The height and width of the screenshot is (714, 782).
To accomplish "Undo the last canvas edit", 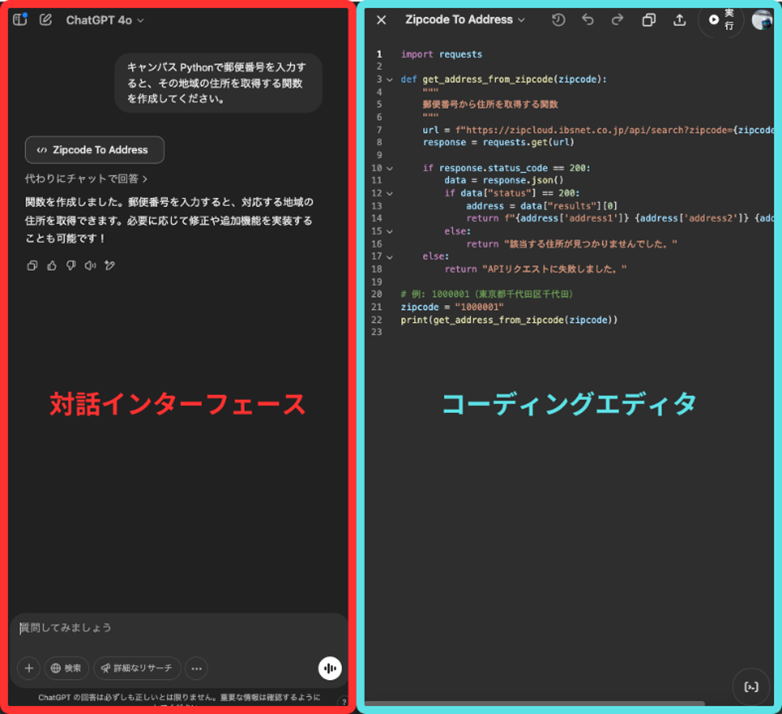I will (587, 20).
